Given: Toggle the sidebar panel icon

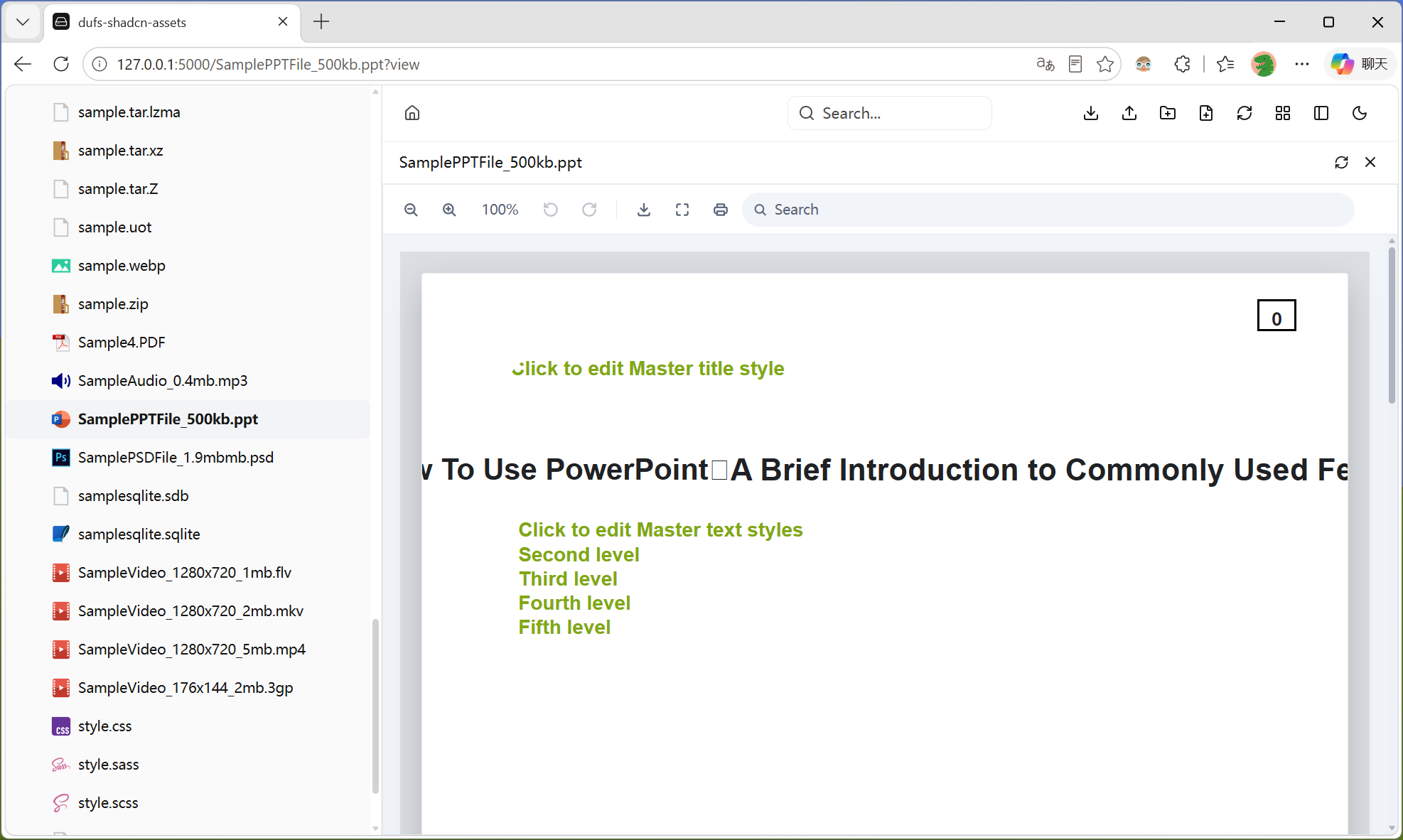Looking at the screenshot, I should click(x=1321, y=113).
